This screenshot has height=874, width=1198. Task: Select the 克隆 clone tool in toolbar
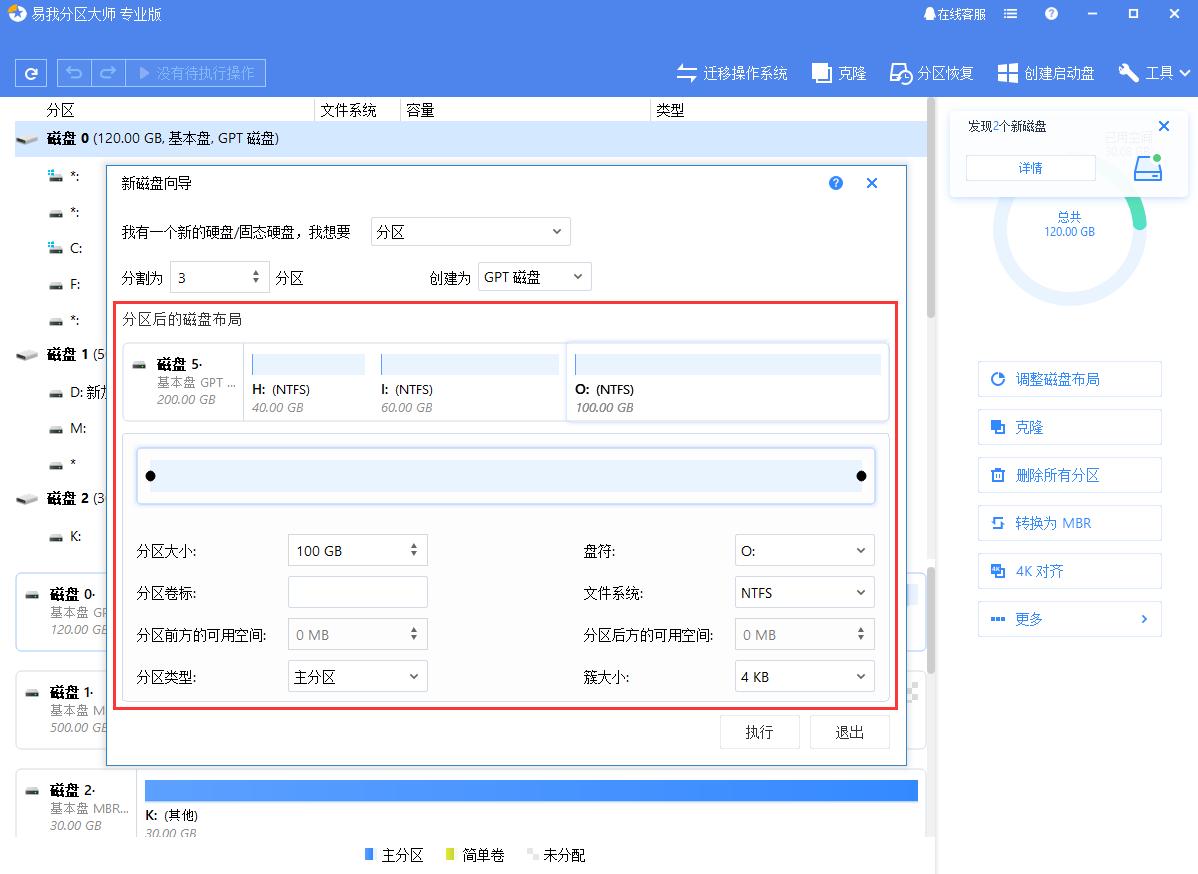click(x=839, y=72)
